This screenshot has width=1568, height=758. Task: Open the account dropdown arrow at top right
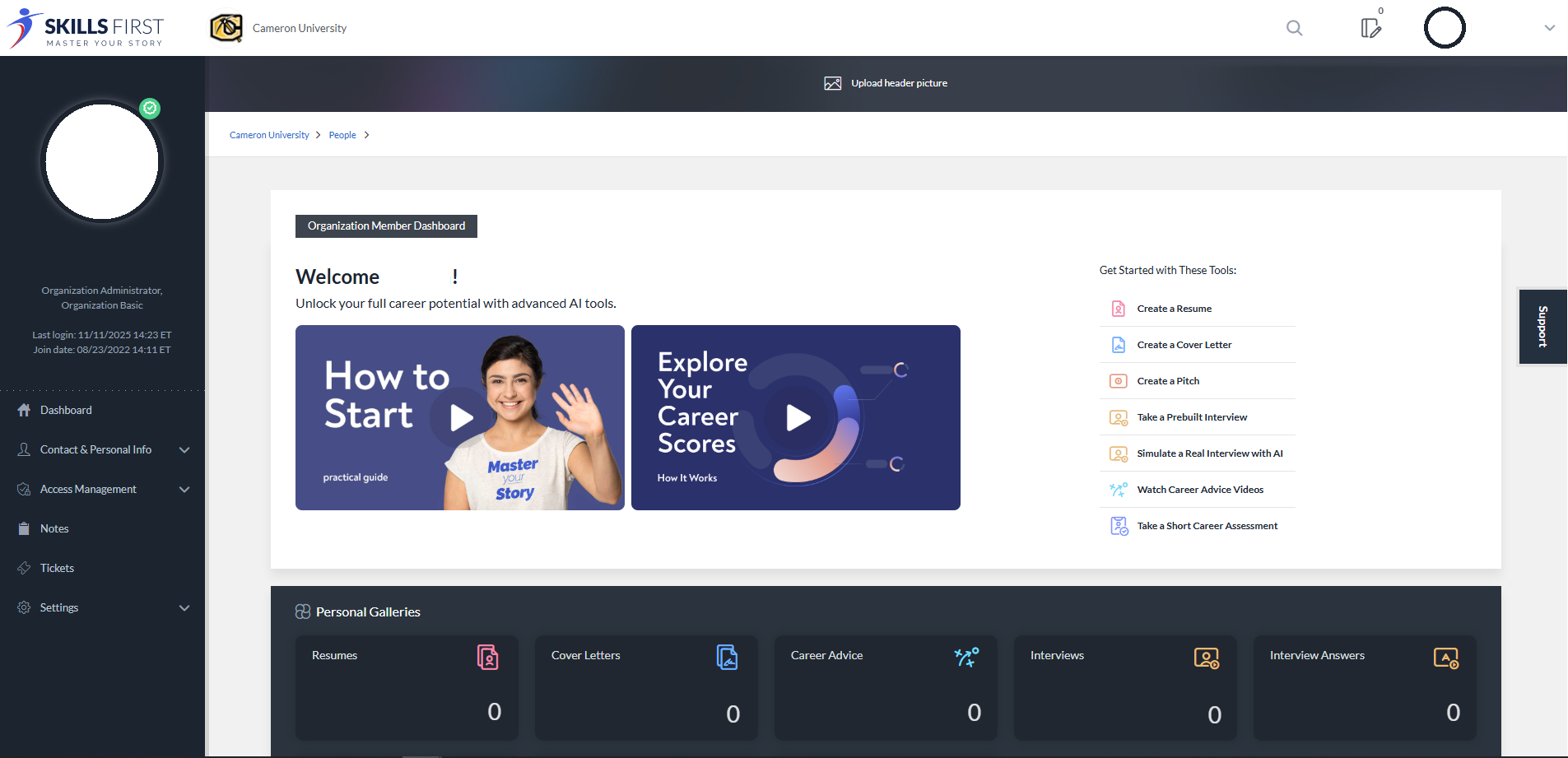(x=1549, y=28)
